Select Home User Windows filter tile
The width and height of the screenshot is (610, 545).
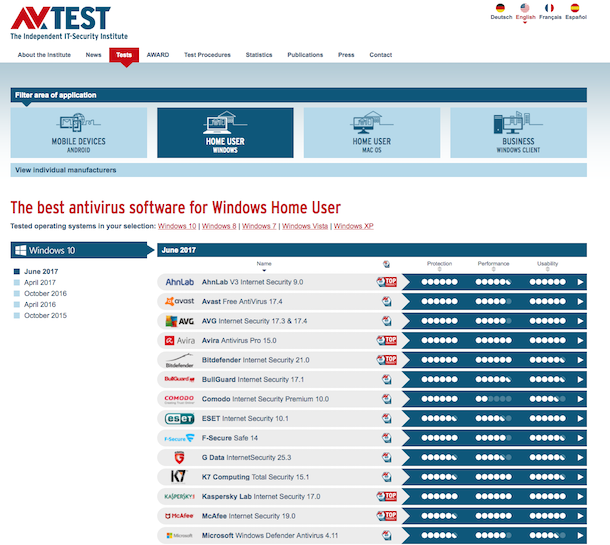(225, 133)
